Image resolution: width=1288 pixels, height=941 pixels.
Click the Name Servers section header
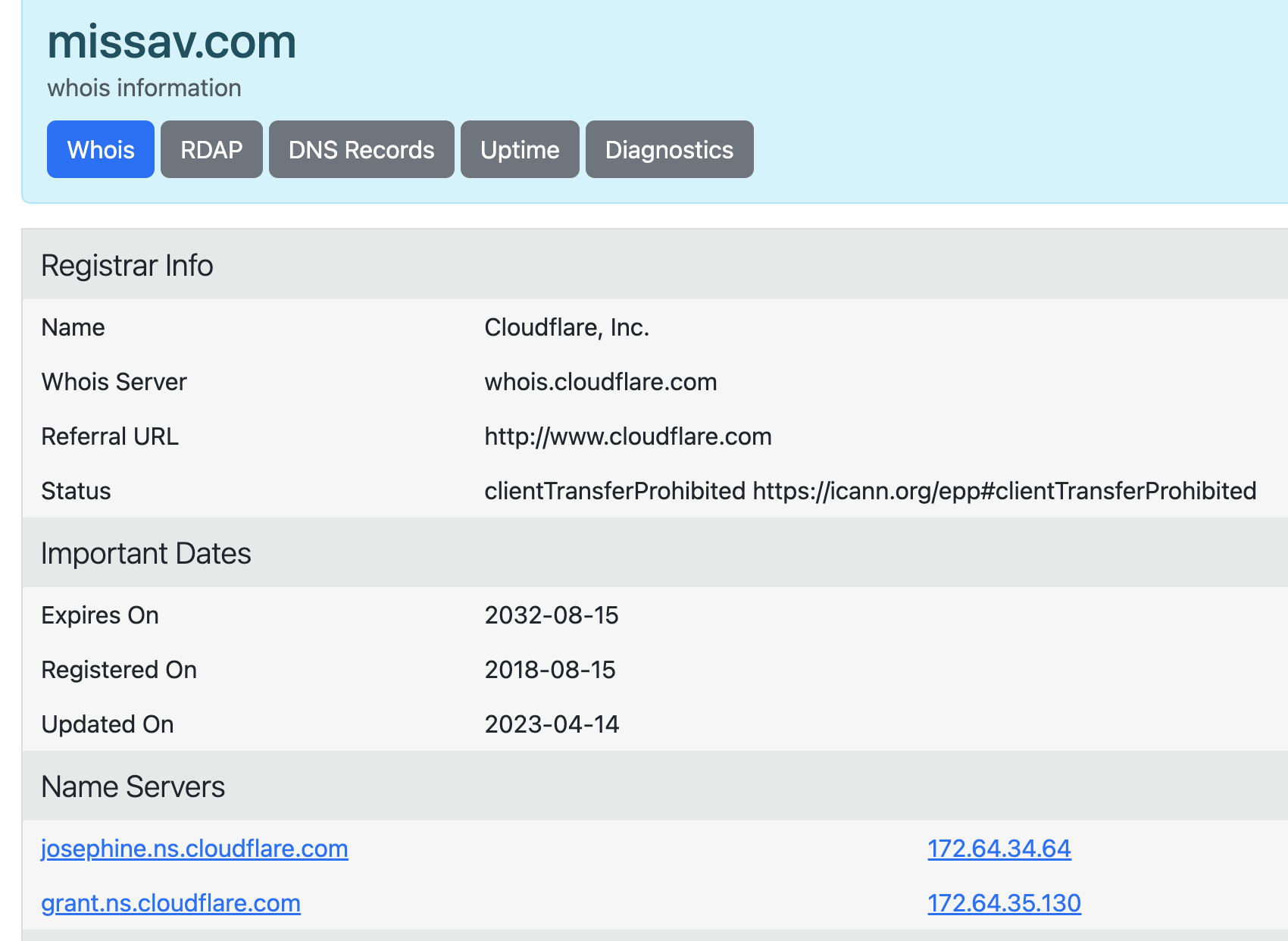pos(133,787)
